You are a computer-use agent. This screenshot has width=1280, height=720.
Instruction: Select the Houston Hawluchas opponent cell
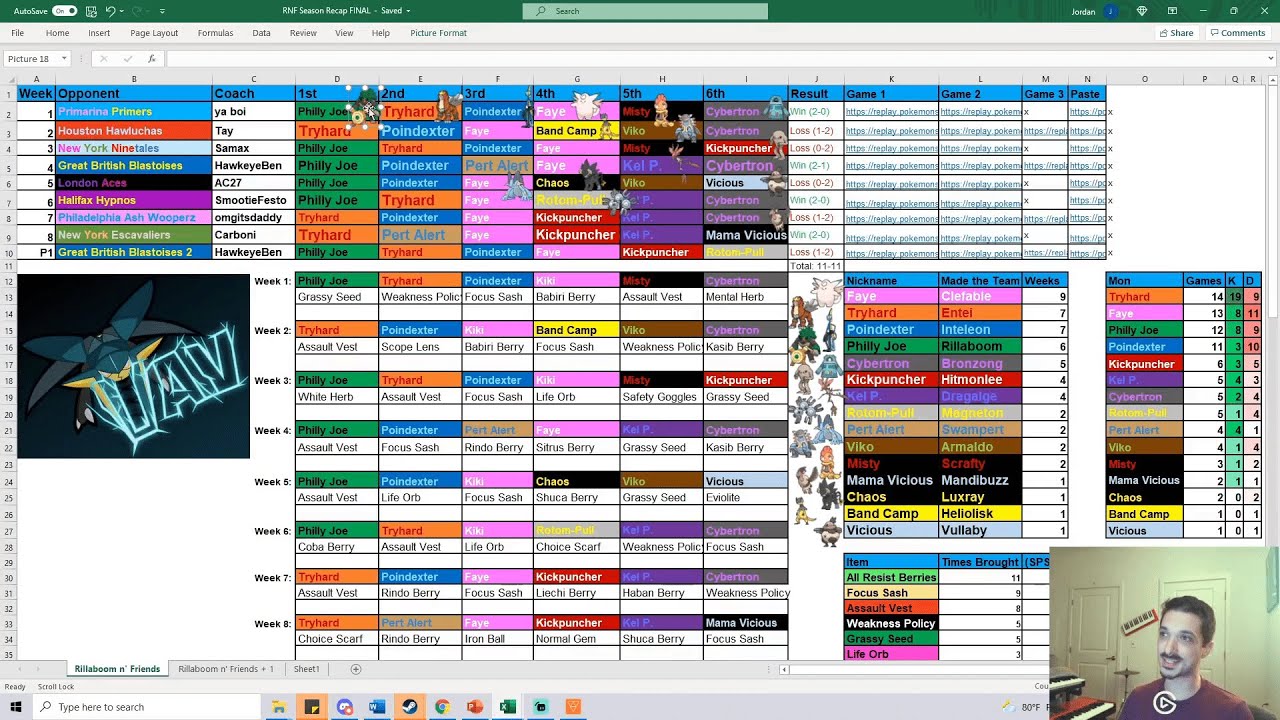pos(133,131)
